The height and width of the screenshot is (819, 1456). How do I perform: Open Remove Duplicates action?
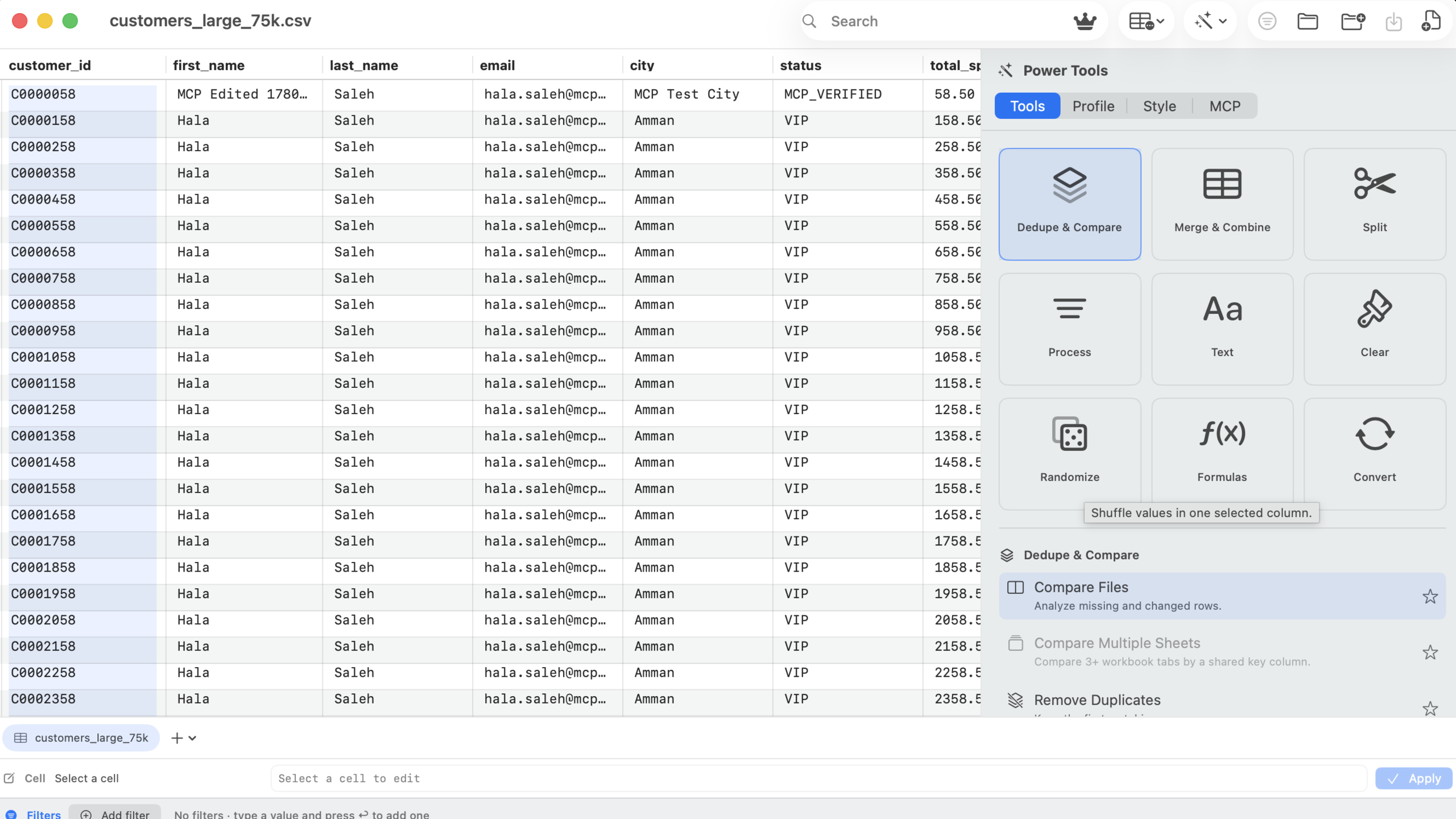(1222, 703)
